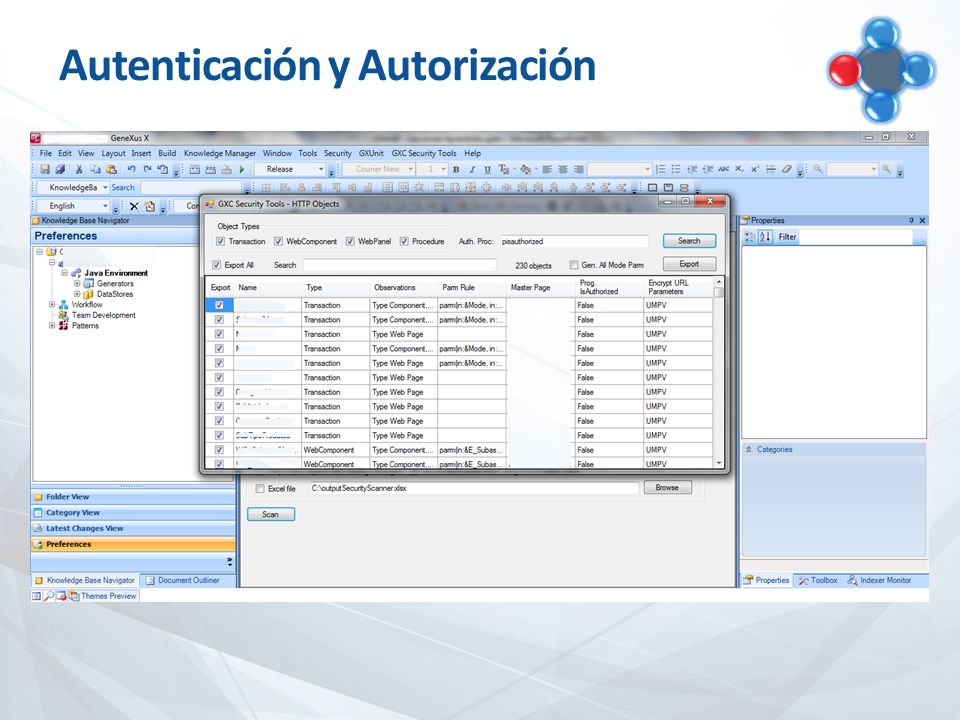Viewport: 960px width, 720px height.
Task: Expand the Generators tree node
Action: 77,283
